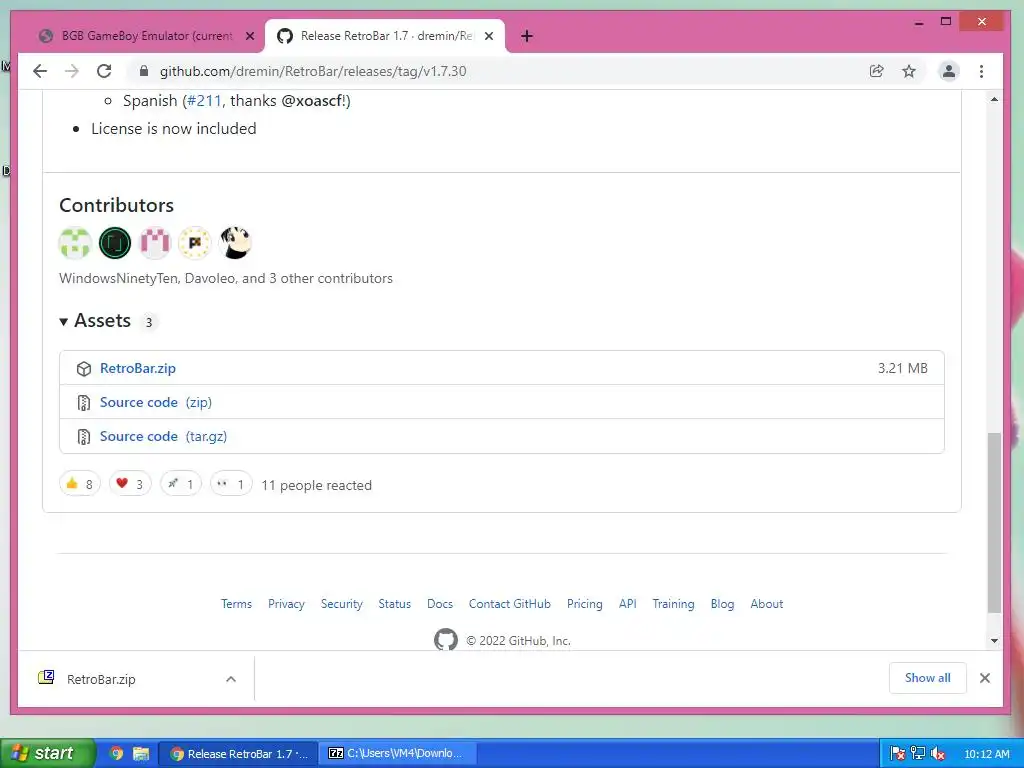Viewport: 1024px width, 768px height.
Task: Select the Release RetroBar 1.7 tab
Action: pos(384,36)
